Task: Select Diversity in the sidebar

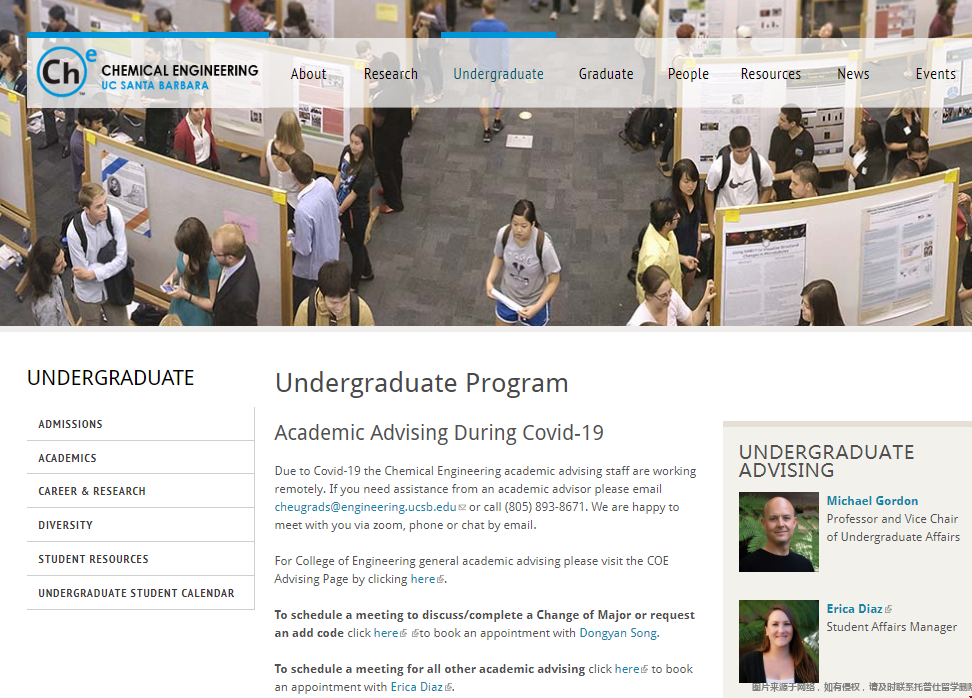Action: (66, 525)
